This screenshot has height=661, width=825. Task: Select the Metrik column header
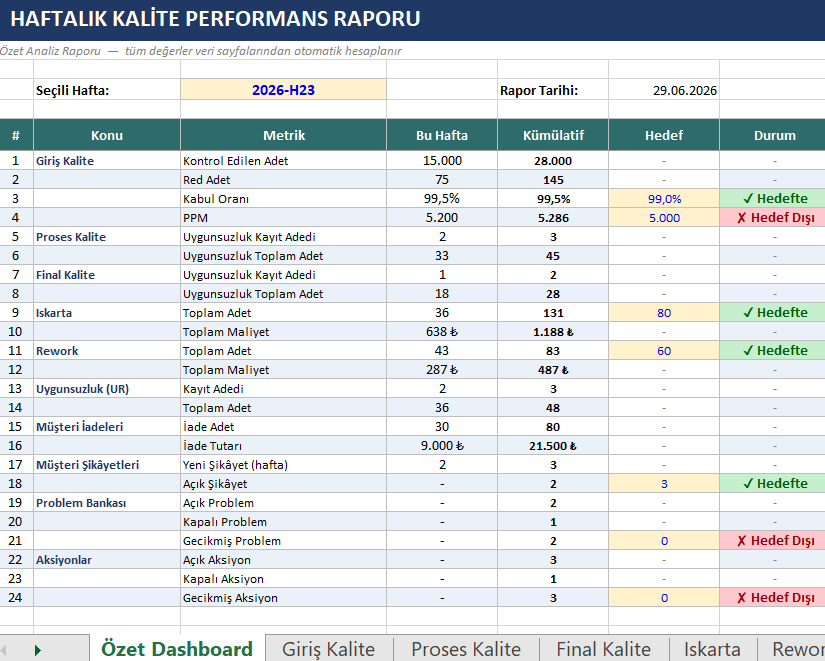coord(284,135)
